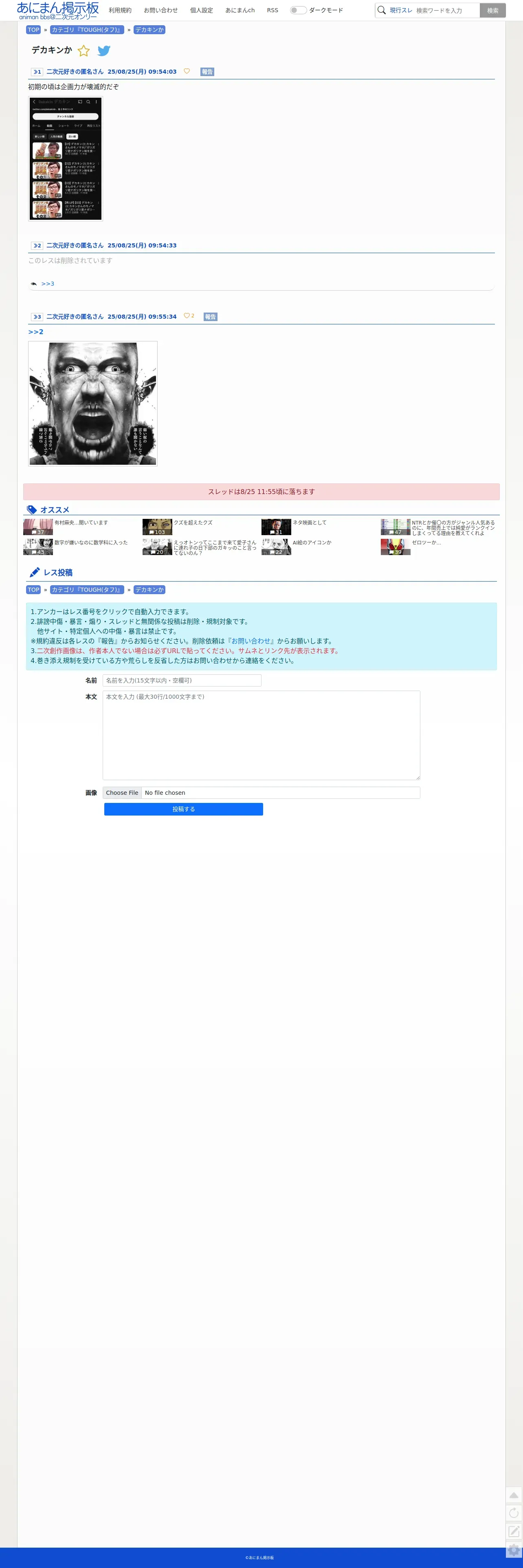Focus the search keyword input field
523x1568 pixels.
pyautogui.click(x=446, y=10)
